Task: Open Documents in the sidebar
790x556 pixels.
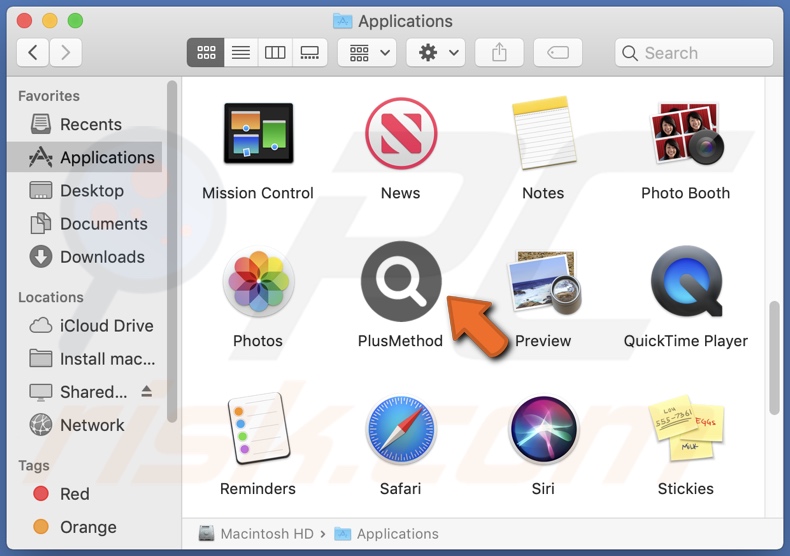Action: (x=84, y=224)
